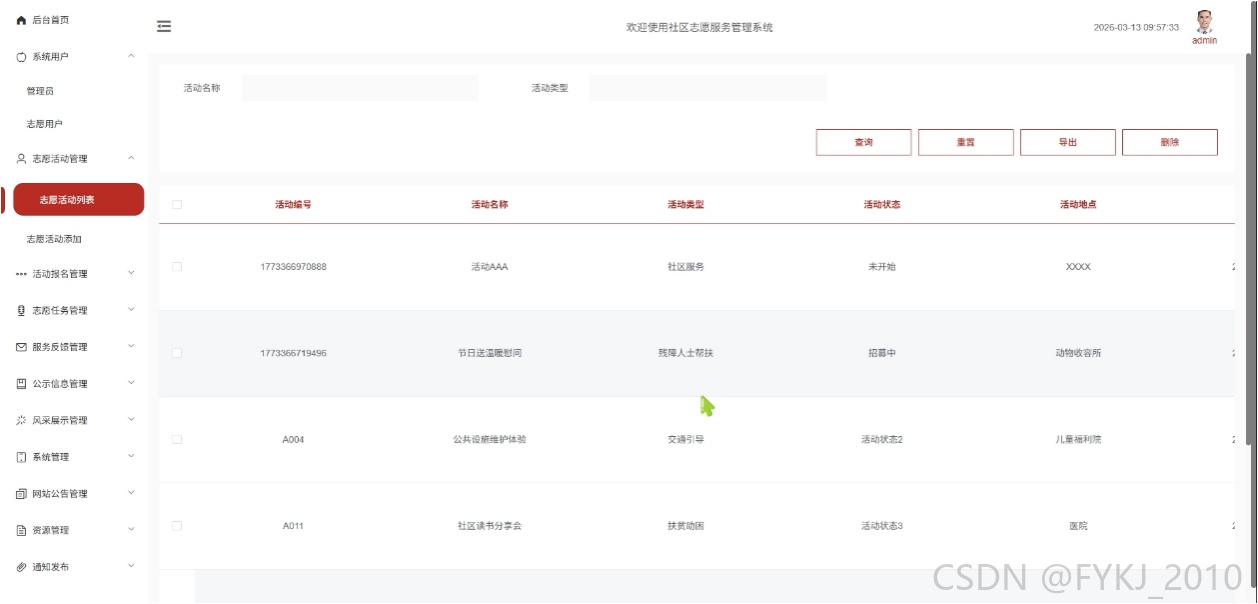Click the 系统用户 sidebar icon
Screen dimensions: 1258x604
tap(21, 57)
